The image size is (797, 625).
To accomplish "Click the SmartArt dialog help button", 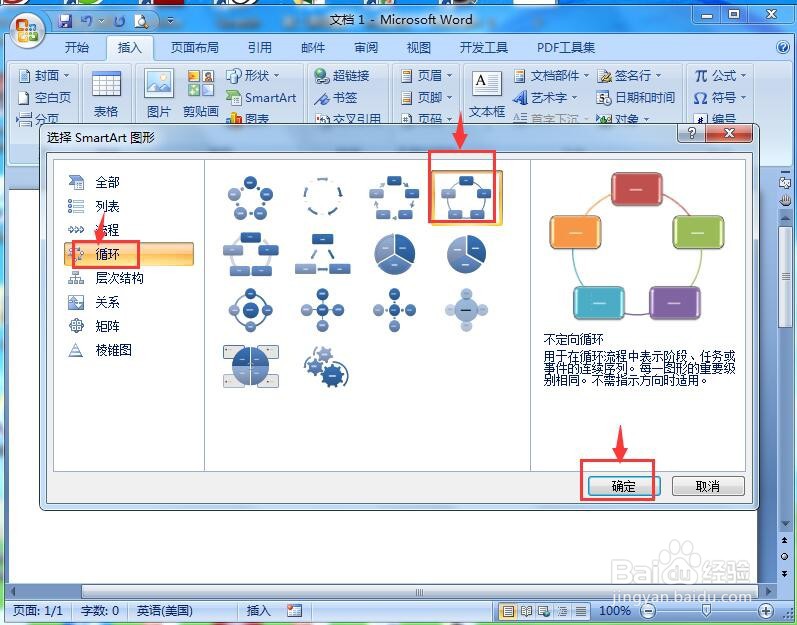I will click(x=692, y=134).
